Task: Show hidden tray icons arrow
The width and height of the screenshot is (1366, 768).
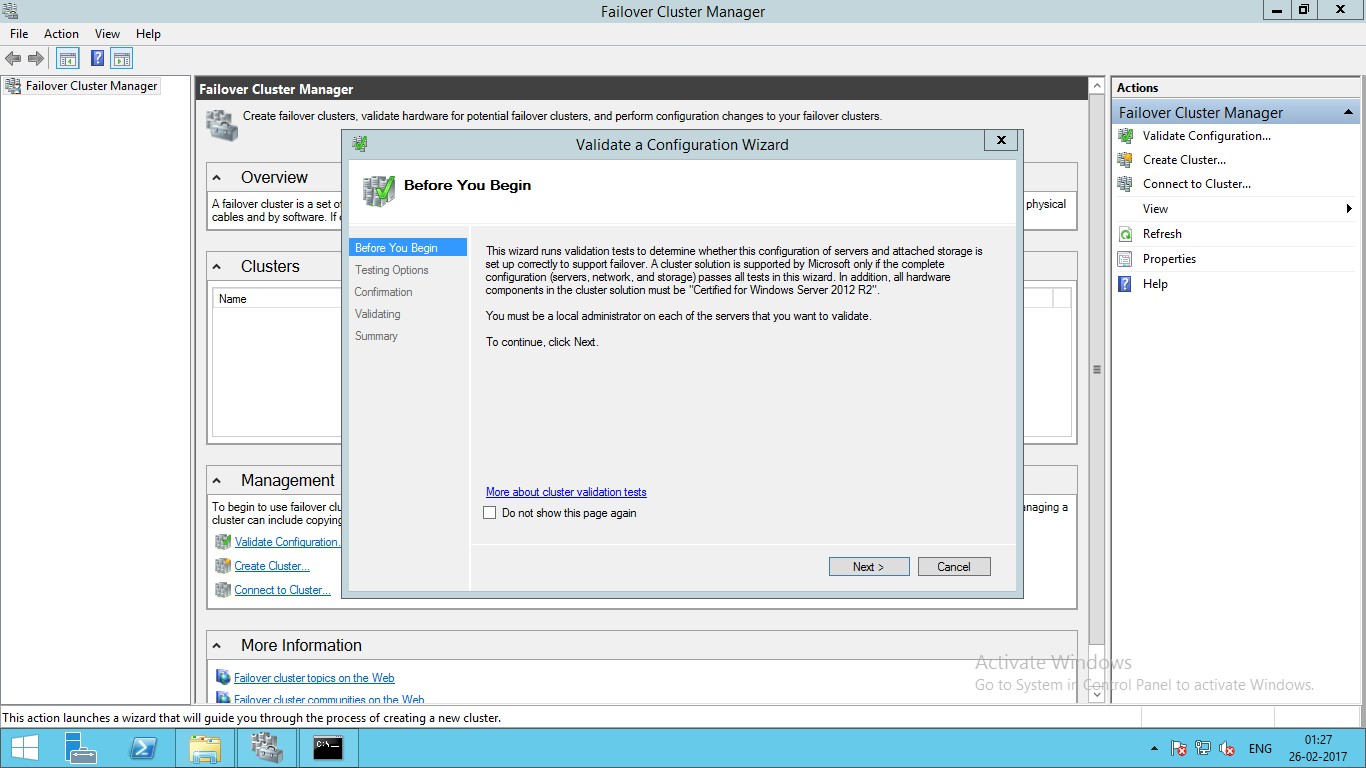Action: click(1155, 748)
